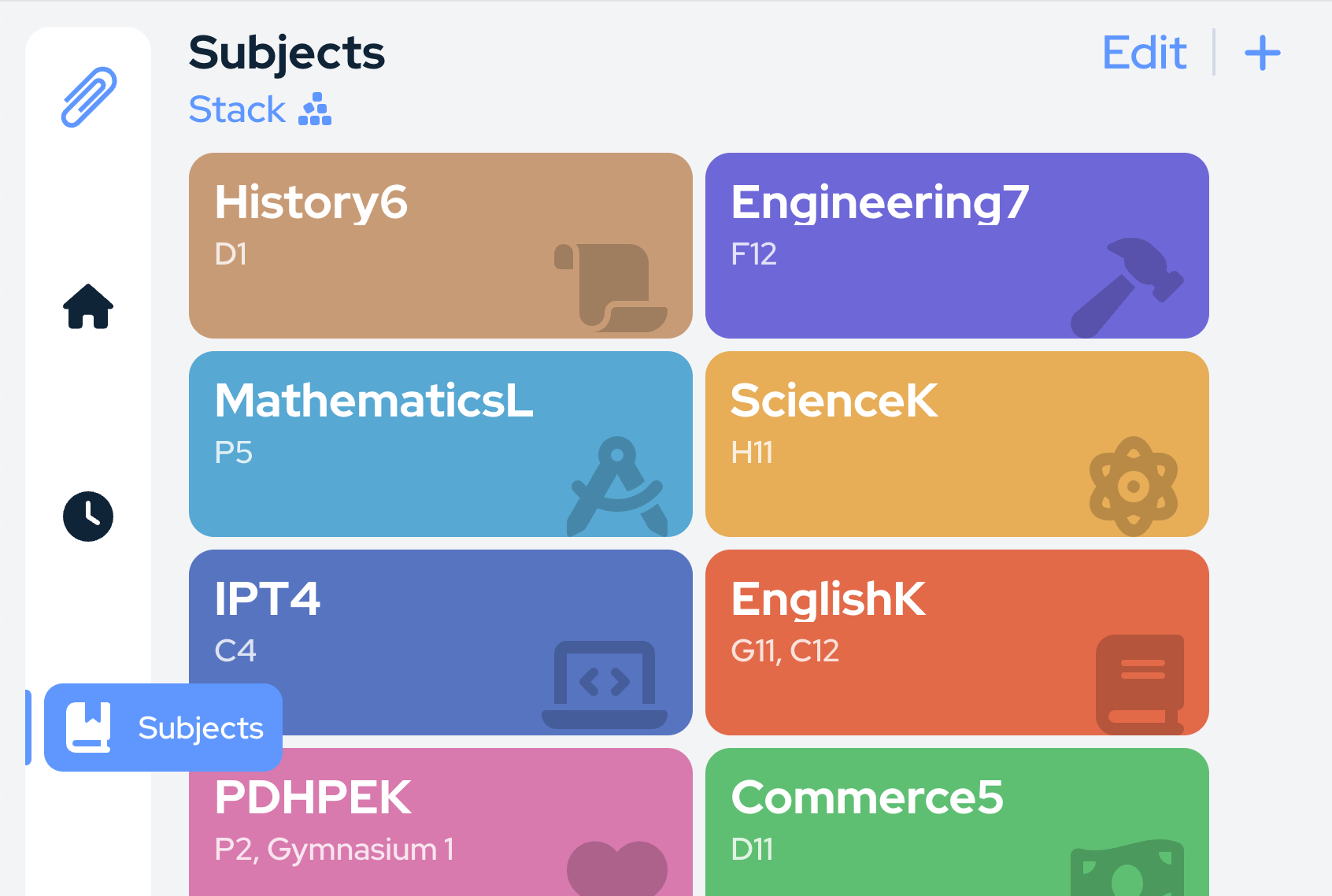Click the scroll icon on History6 card
Viewport: 1332px width, 896px height.
click(x=610, y=286)
